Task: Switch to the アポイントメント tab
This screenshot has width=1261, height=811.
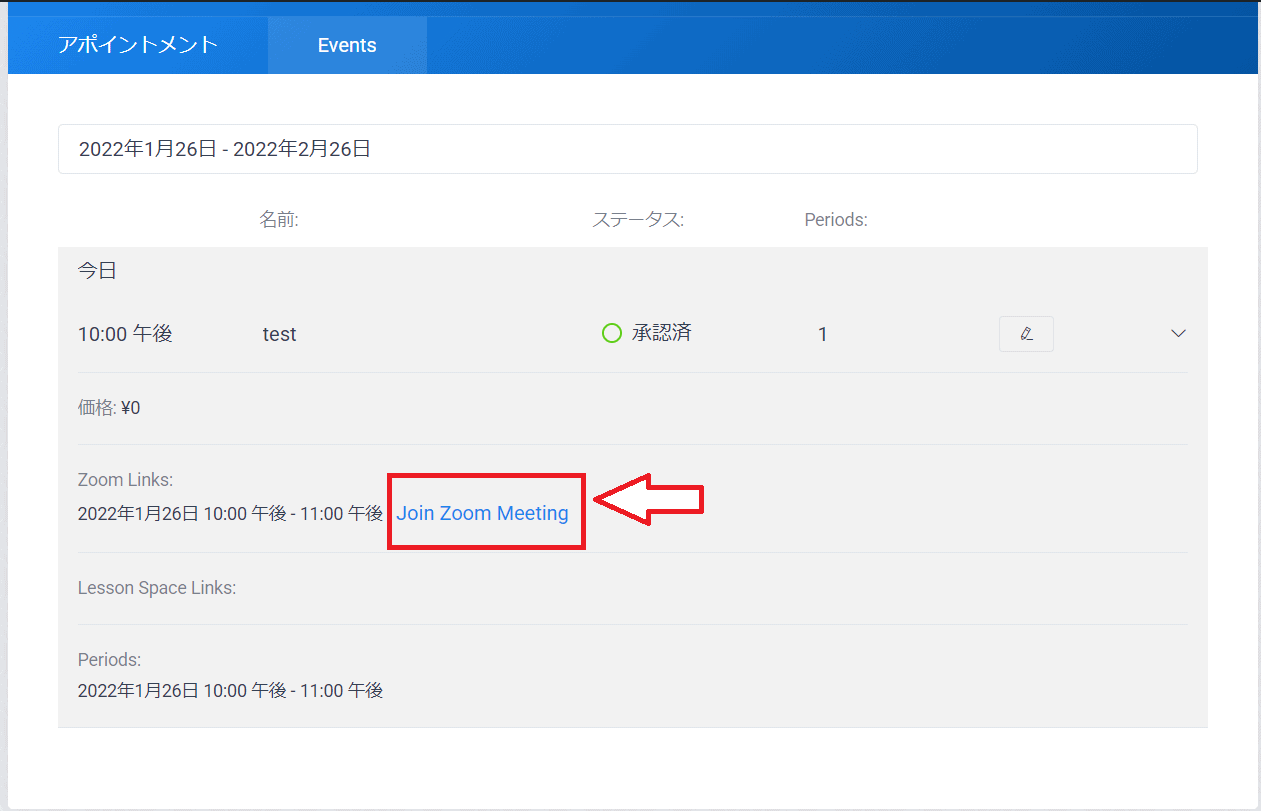Action: [138, 45]
